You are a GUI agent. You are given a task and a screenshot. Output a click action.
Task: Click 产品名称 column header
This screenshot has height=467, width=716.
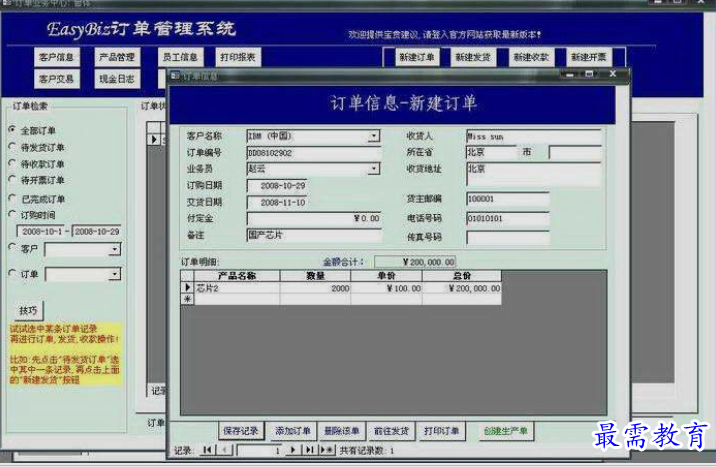point(237,276)
